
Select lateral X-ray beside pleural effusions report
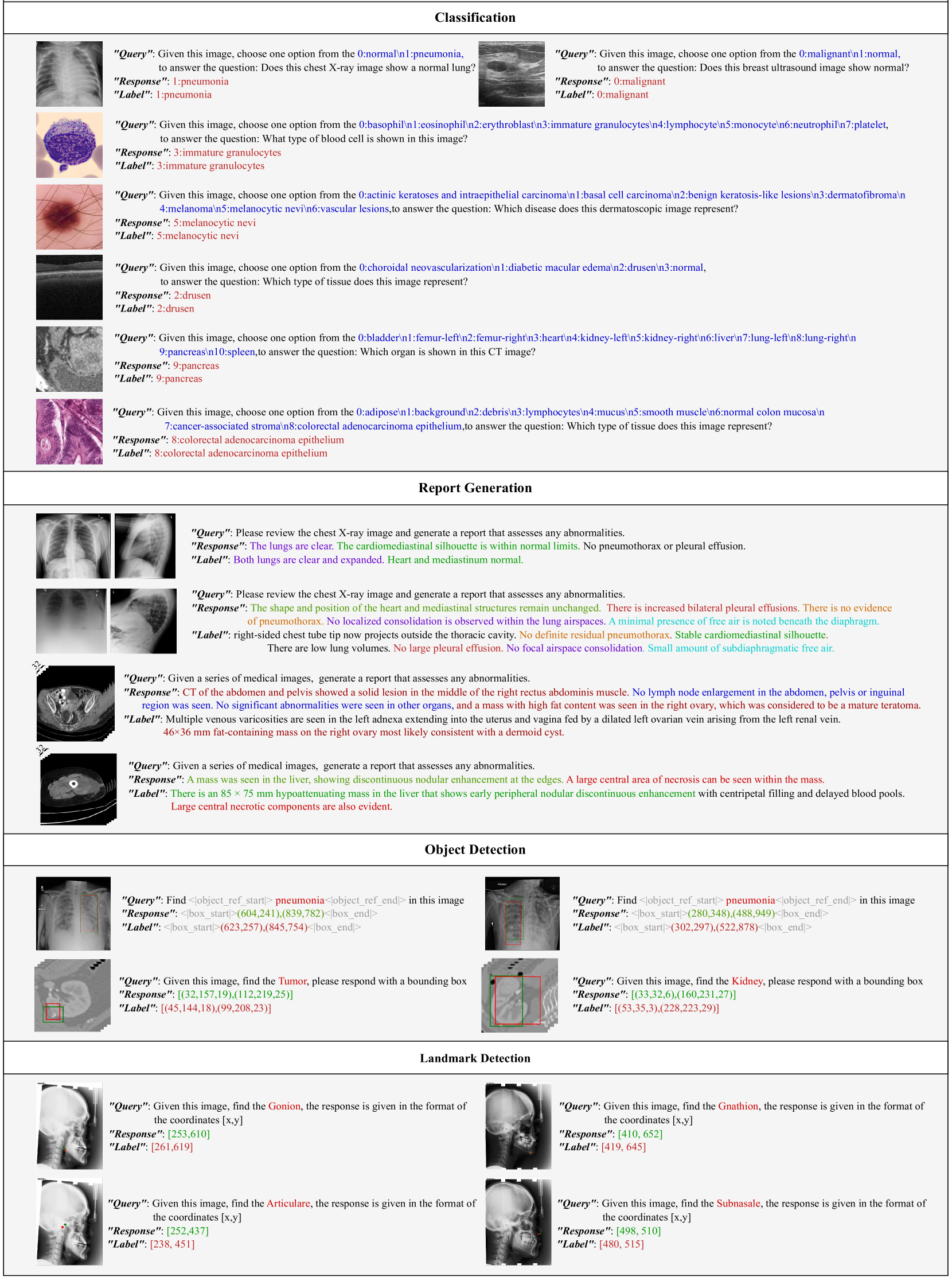tap(143, 621)
